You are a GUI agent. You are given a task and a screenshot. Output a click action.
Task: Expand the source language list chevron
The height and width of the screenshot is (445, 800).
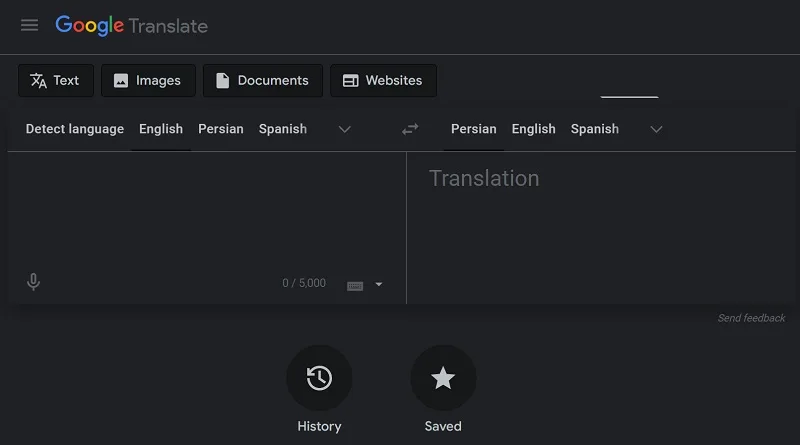(x=345, y=130)
